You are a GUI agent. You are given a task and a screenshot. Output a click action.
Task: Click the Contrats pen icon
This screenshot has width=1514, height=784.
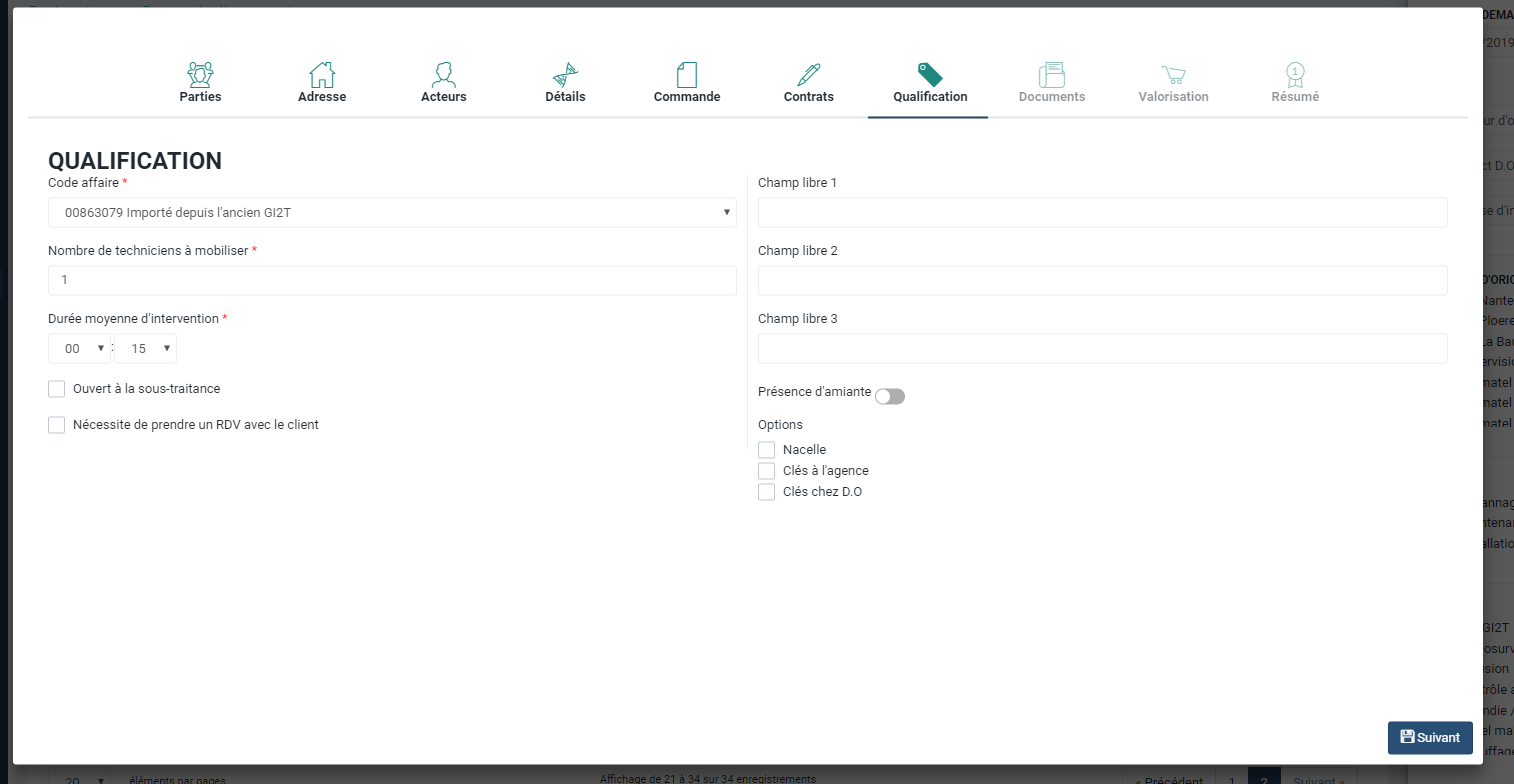[x=808, y=74]
